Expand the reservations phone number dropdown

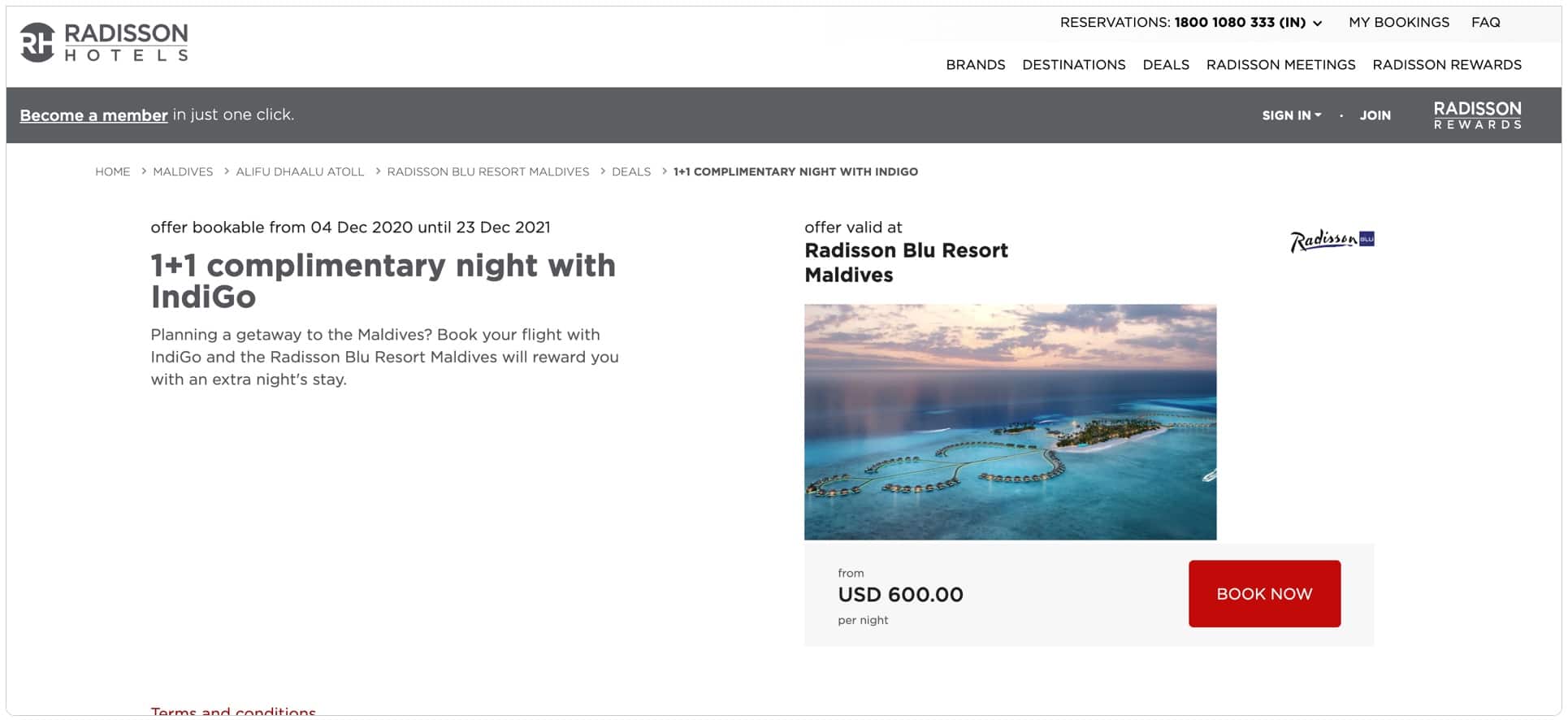click(1318, 23)
